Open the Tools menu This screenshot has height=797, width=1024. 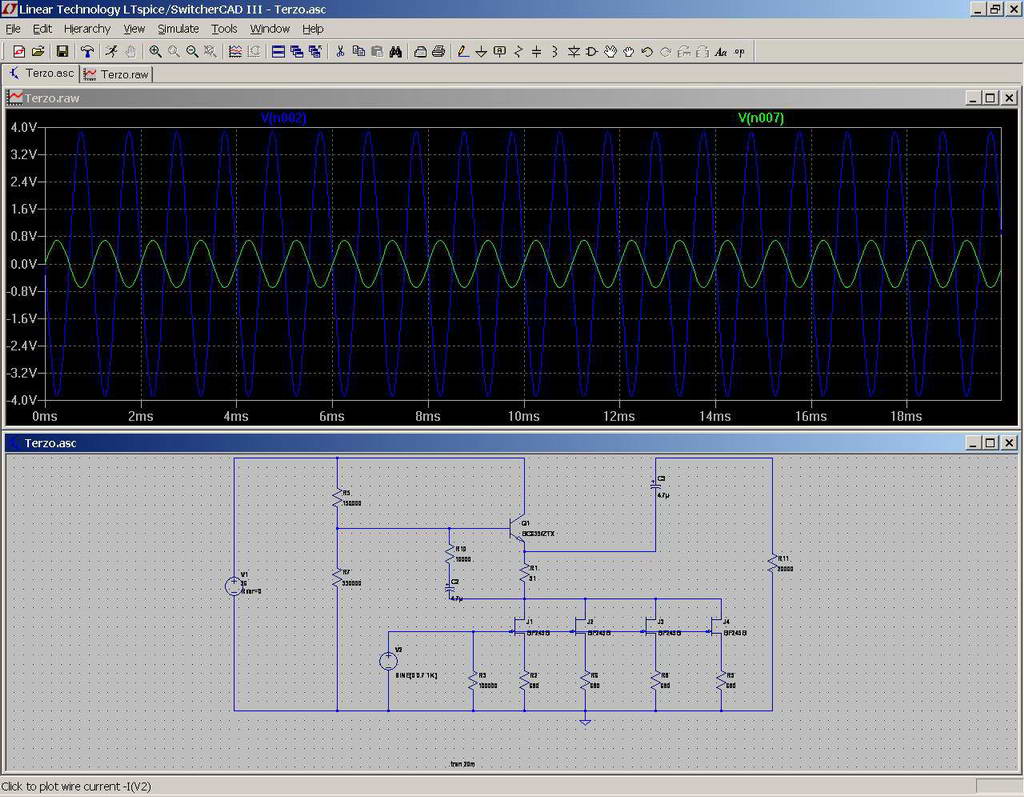tap(224, 29)
